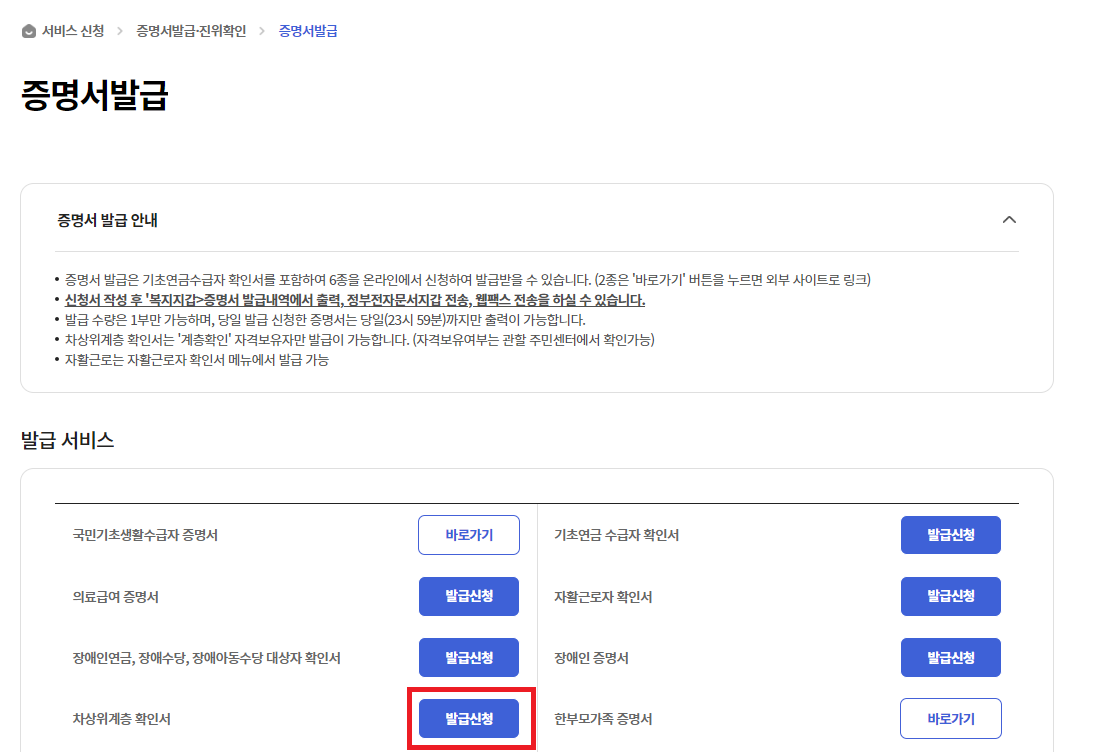Select the 증명서발급 breadcrumb item
Viewport: 1094px width, 752px height.
[x=308, y=31]
